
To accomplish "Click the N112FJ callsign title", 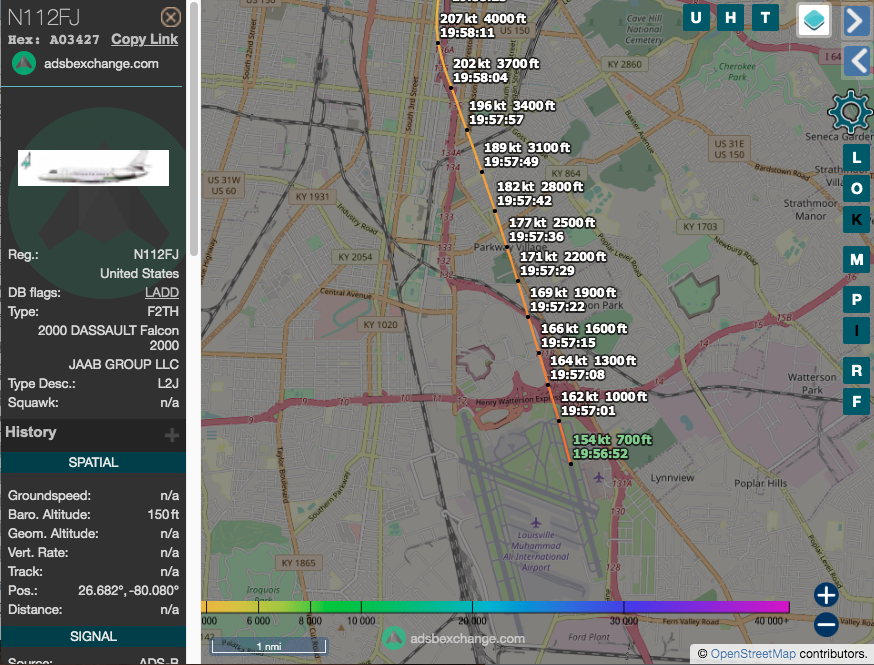I will click(43, 17).
